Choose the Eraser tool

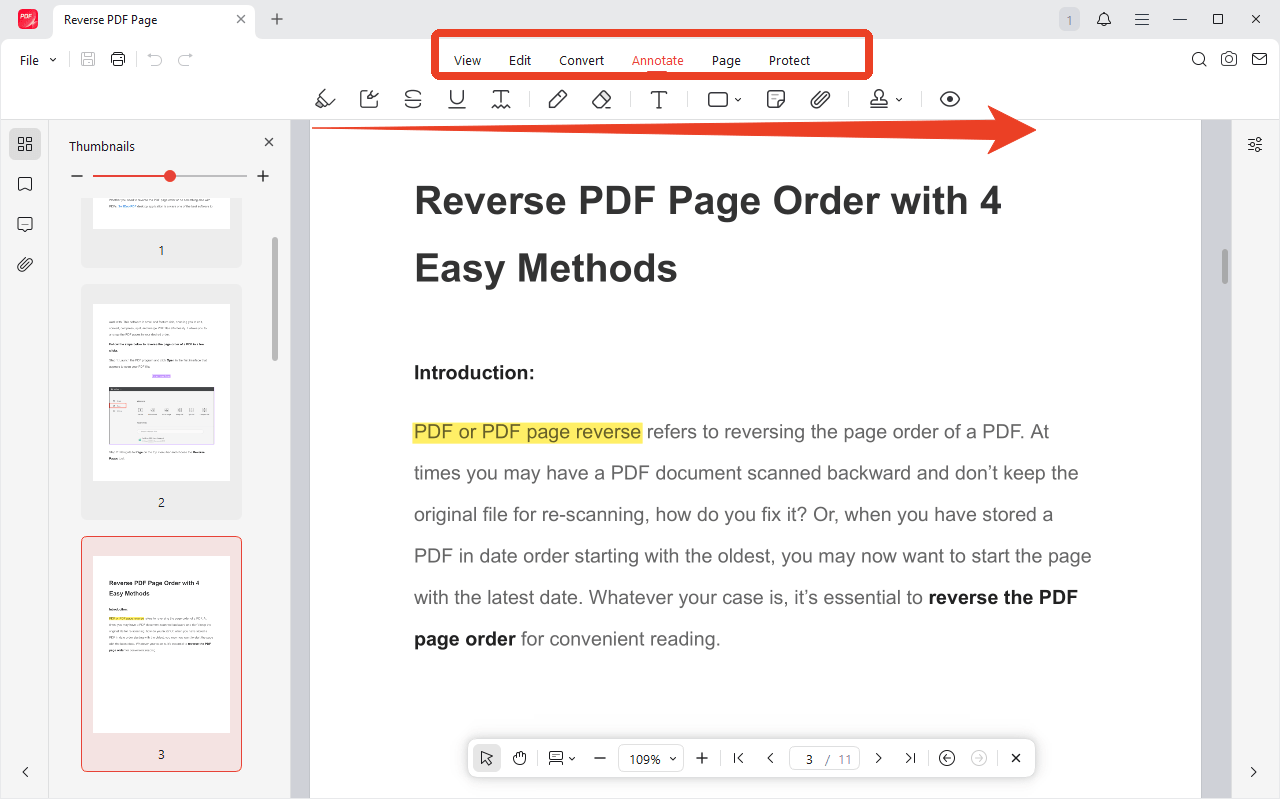(601, 99)
